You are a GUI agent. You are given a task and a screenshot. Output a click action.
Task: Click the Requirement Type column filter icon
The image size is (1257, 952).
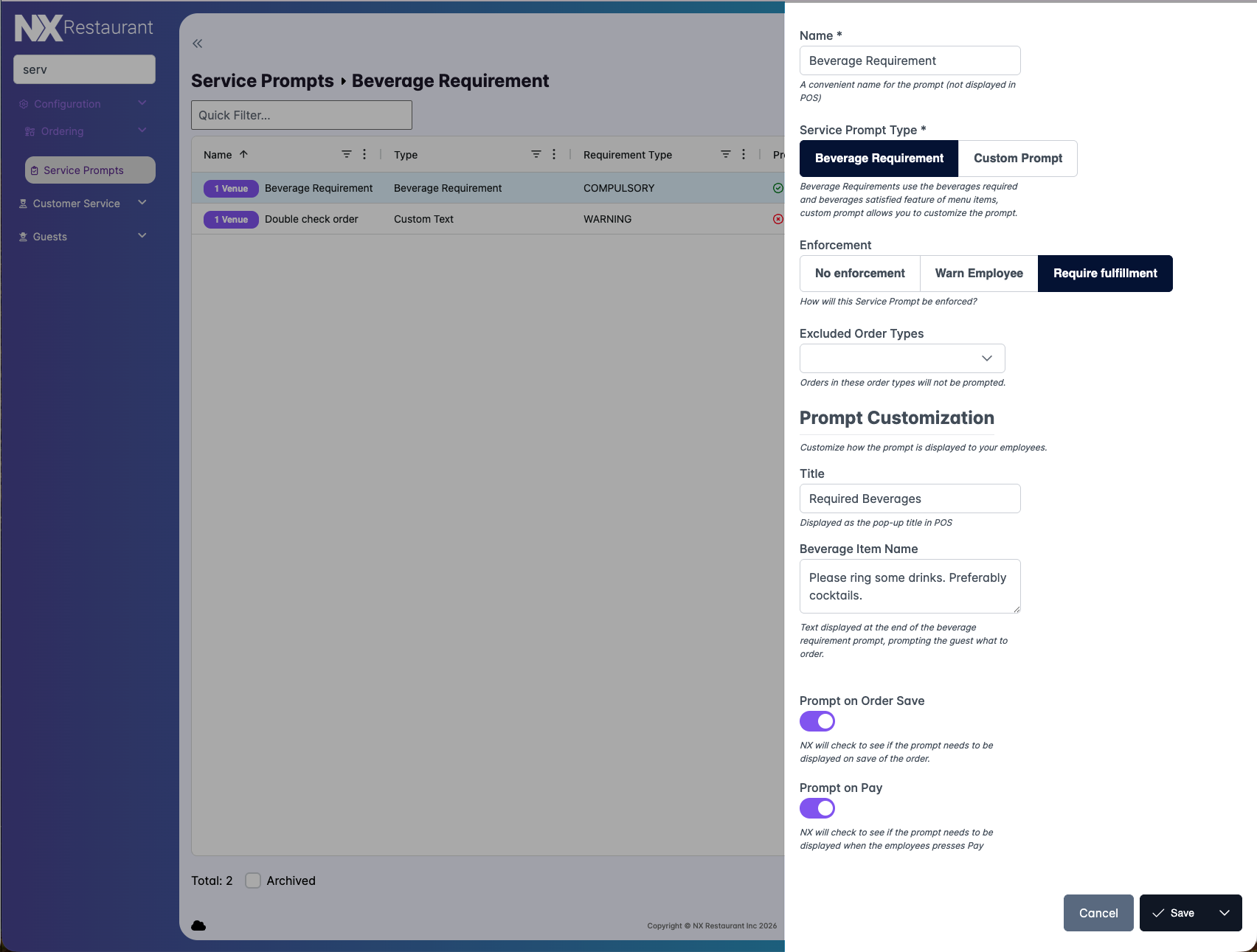point(726,154)
